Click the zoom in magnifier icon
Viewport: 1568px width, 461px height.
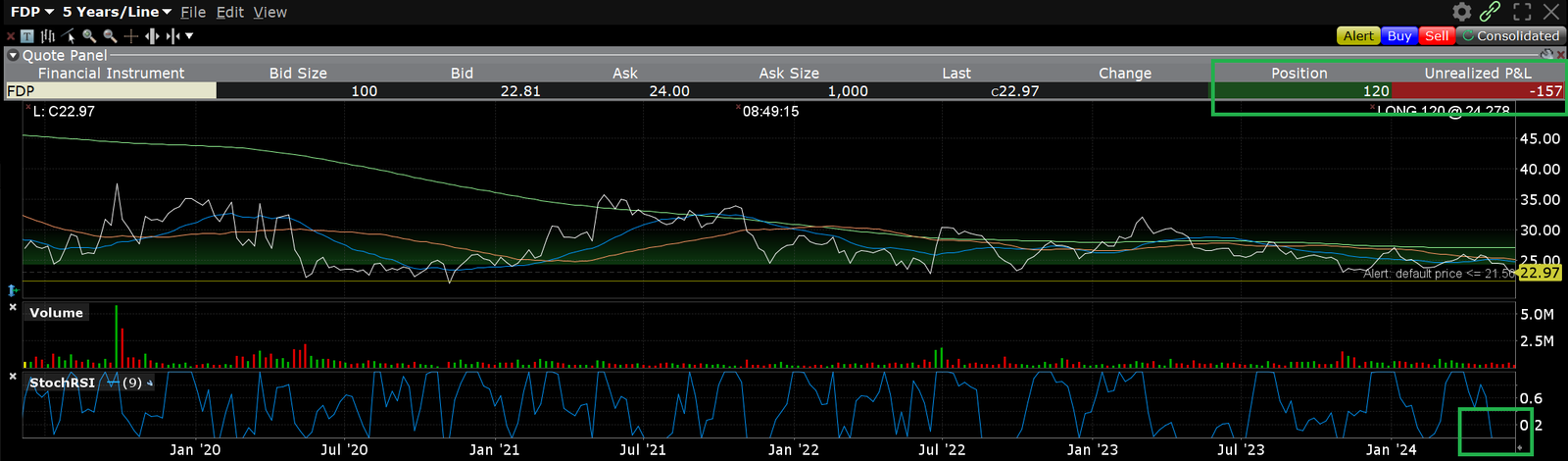point(89,36)
